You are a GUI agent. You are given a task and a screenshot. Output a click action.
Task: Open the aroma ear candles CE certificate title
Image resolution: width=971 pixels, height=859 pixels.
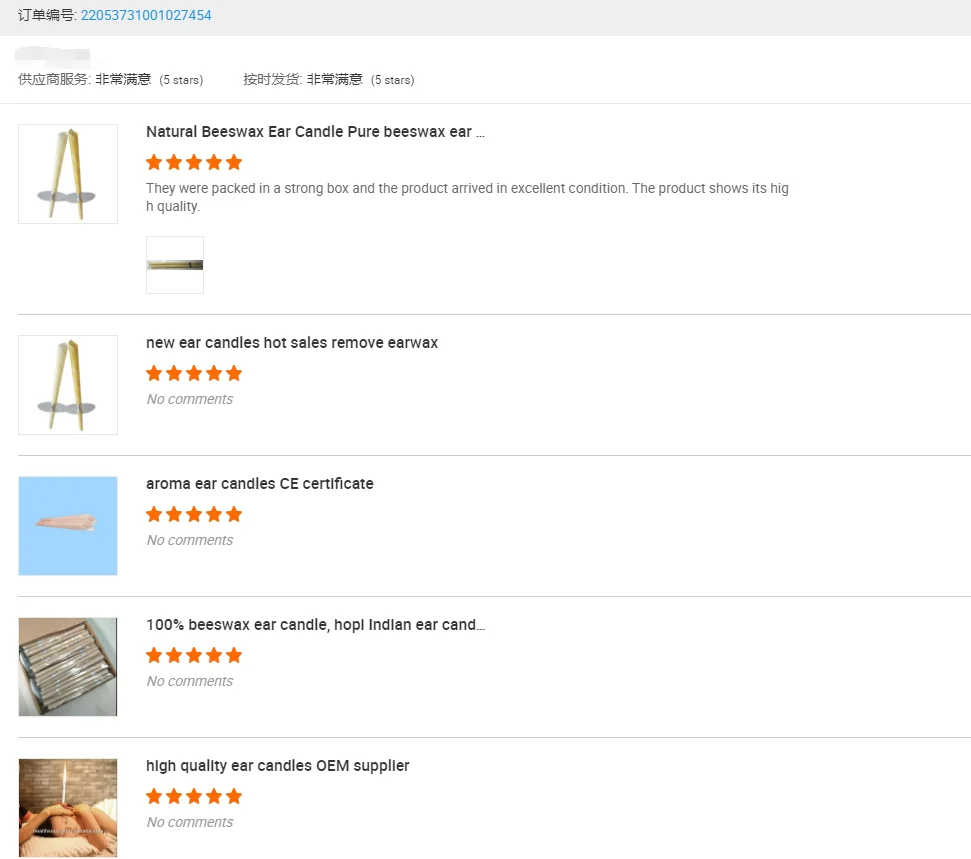(x=260, y=484)
